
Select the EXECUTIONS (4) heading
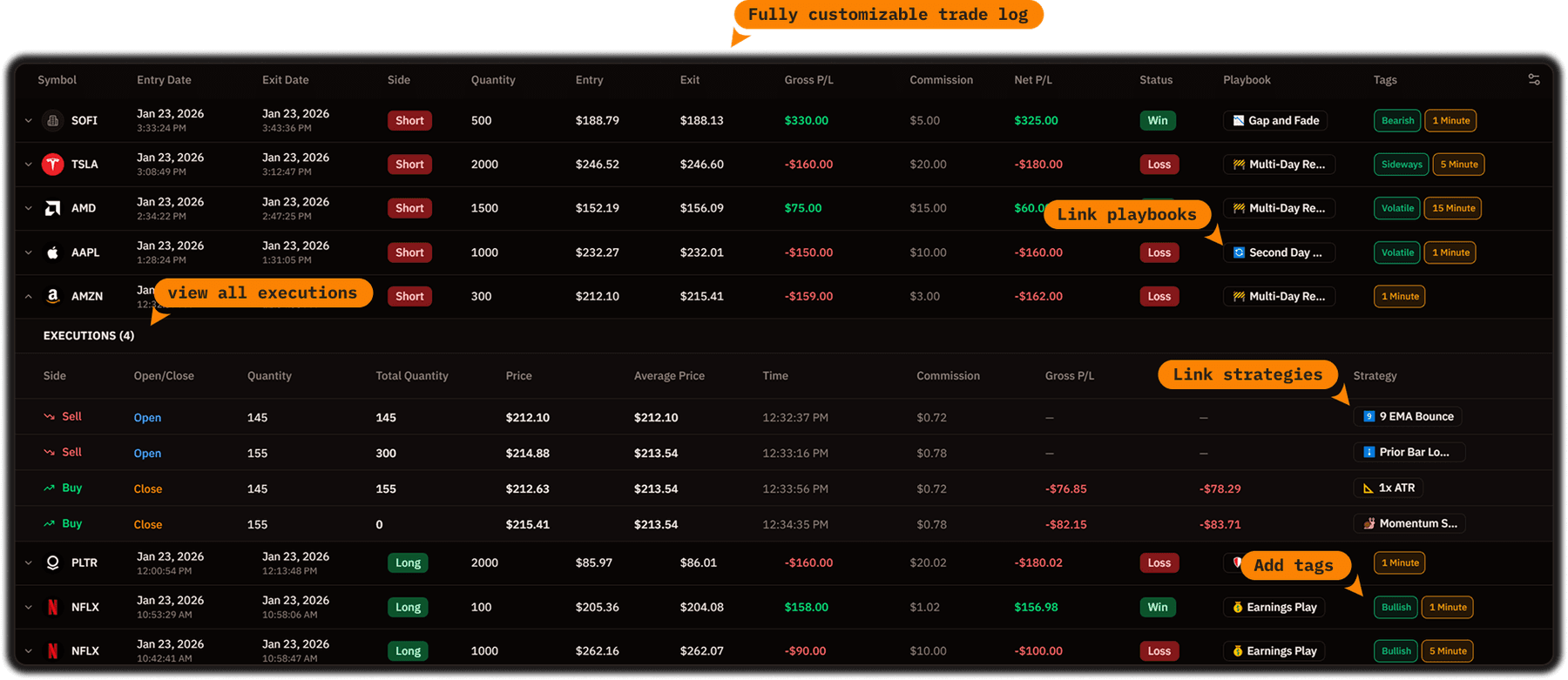(89, 335)
